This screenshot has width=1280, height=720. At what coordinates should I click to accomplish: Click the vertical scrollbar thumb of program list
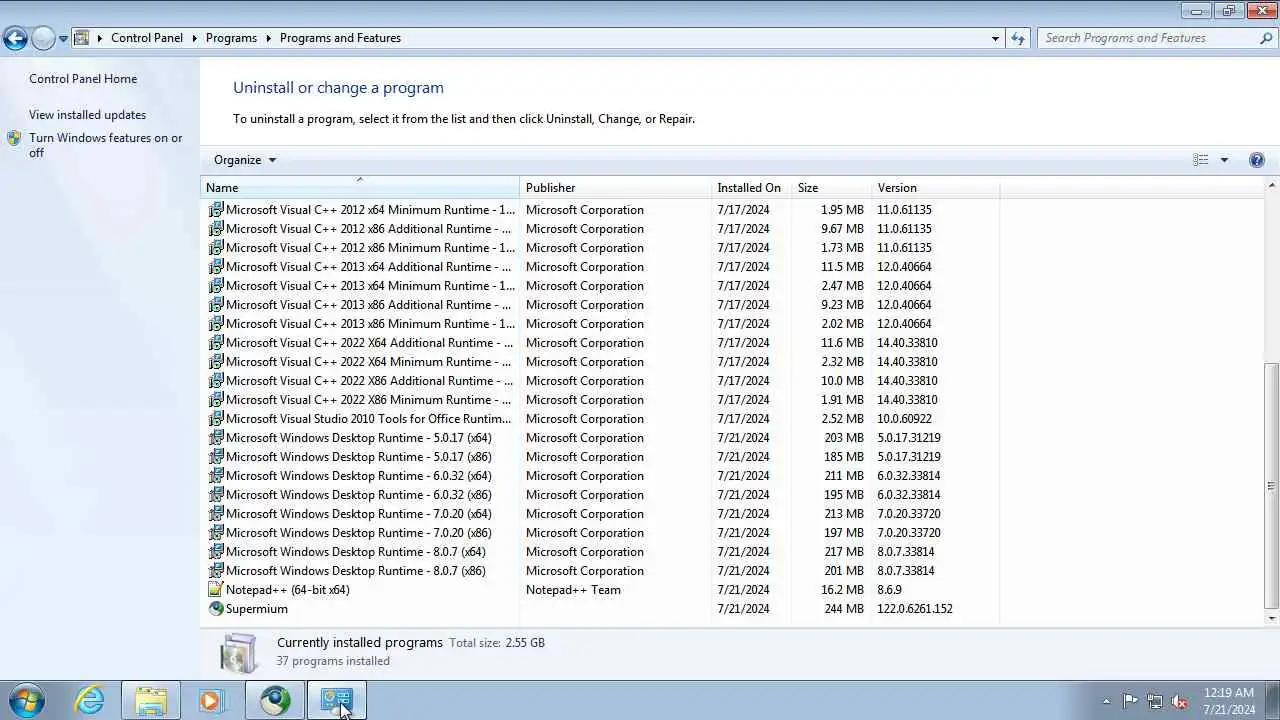[1272, 485]
